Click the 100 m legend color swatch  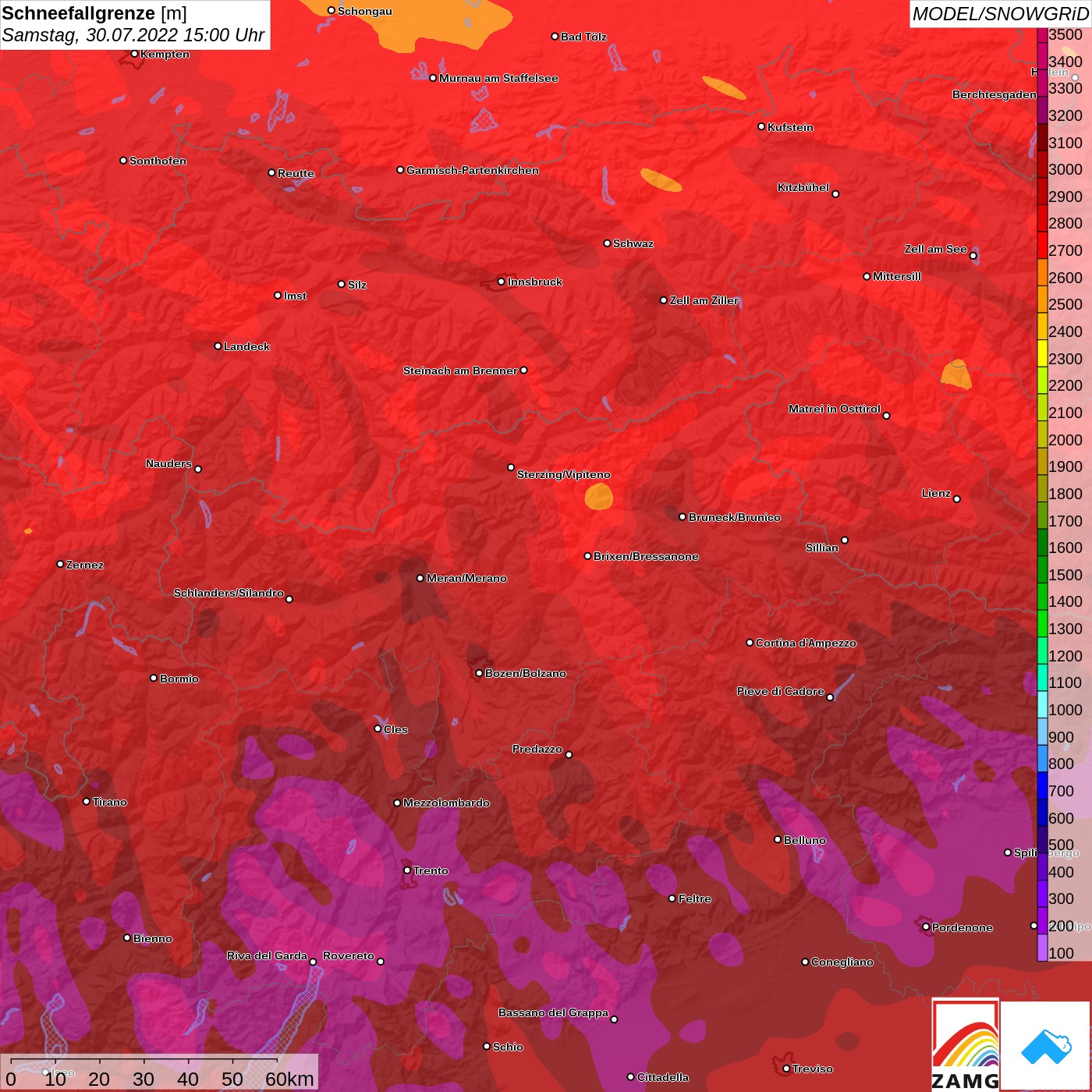1042,948
